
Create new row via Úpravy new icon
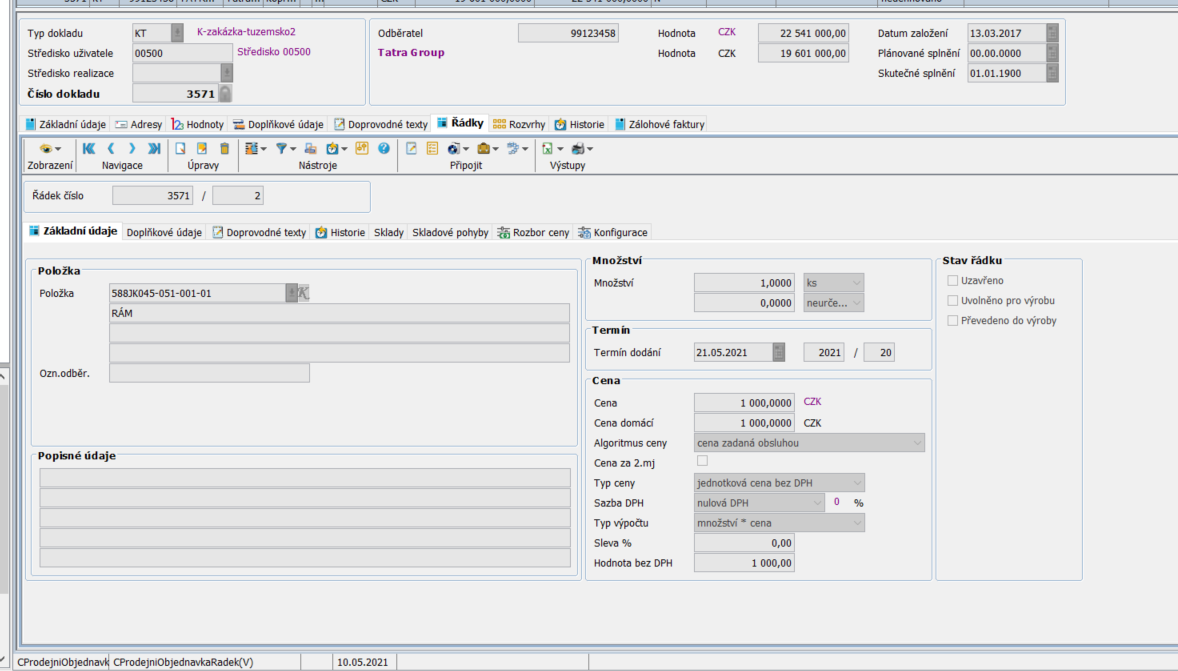(181, 148)
